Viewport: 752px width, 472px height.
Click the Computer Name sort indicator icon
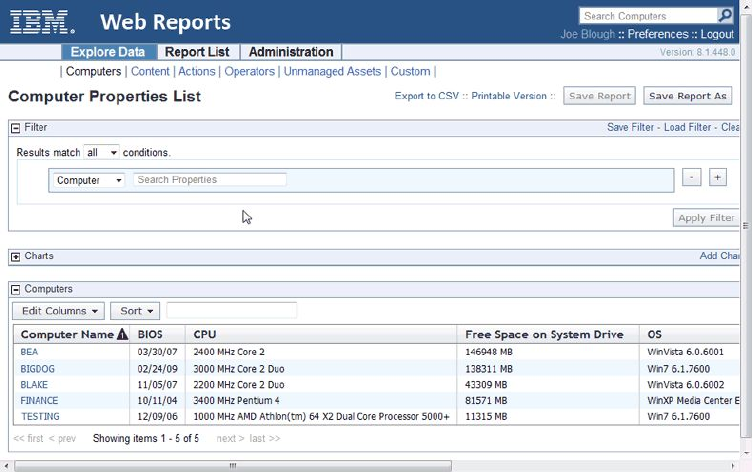coord(122,335)
